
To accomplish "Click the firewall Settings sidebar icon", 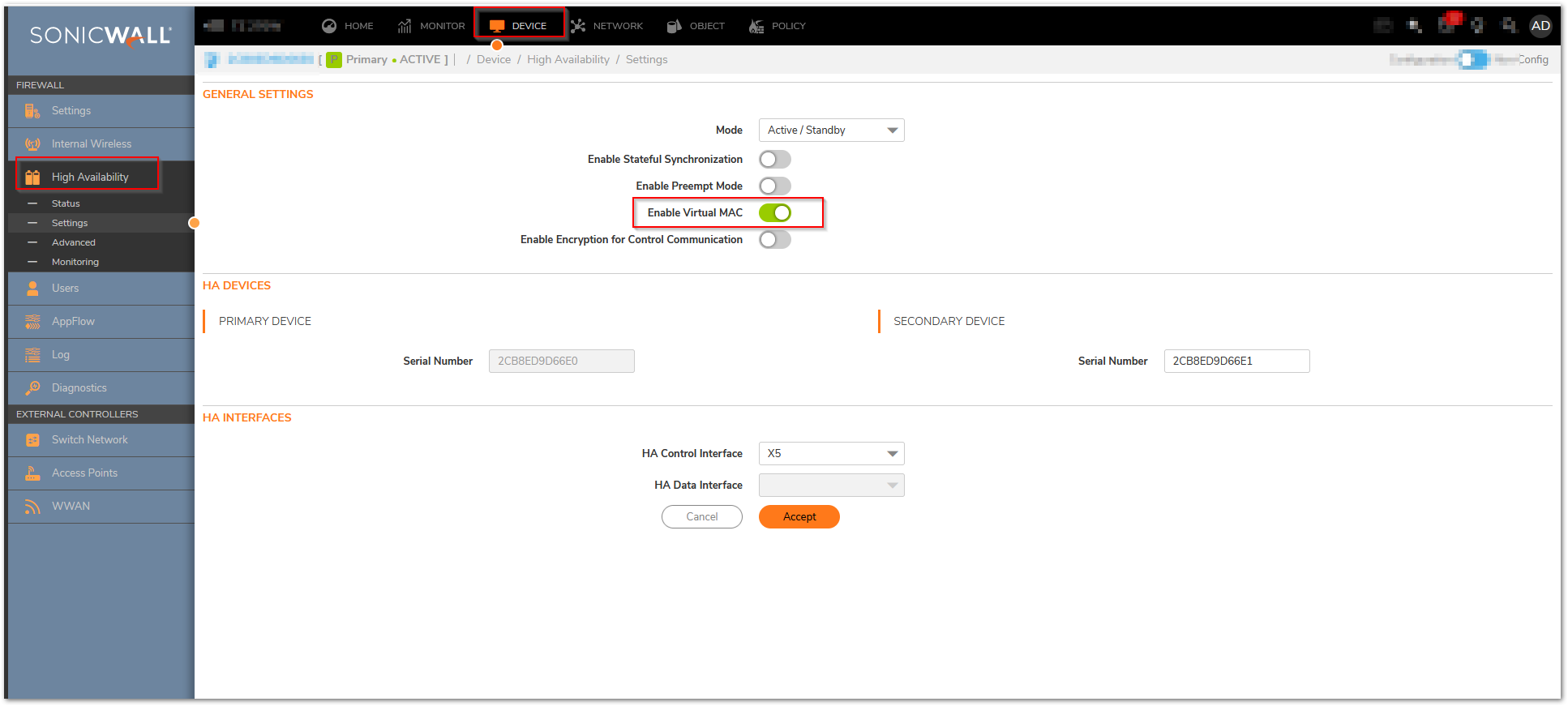I will pos(32,111).
